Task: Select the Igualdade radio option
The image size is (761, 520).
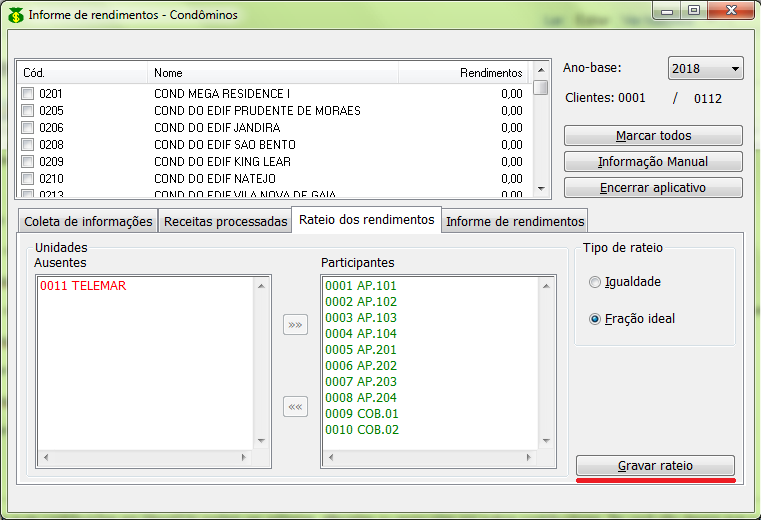Action: click(596, 282)
